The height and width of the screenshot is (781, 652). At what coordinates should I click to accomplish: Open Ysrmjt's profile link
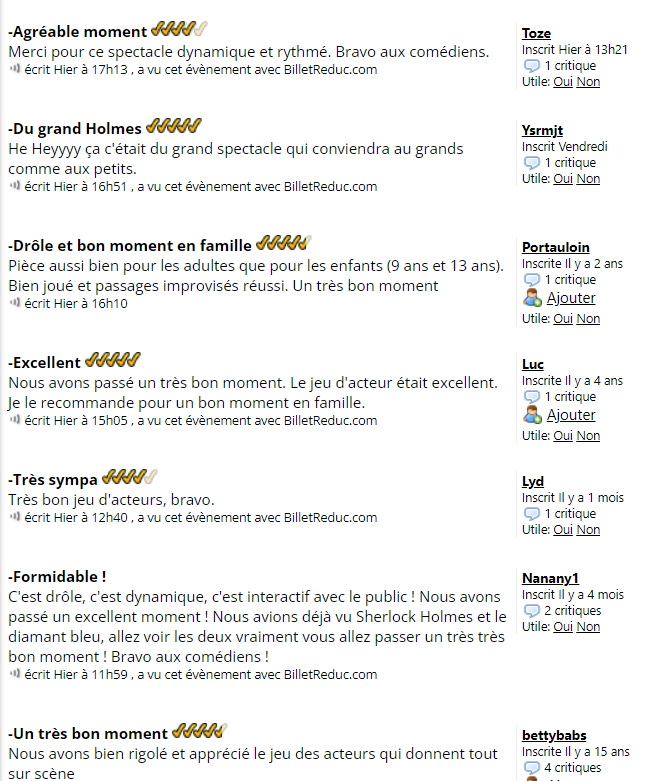542,130
